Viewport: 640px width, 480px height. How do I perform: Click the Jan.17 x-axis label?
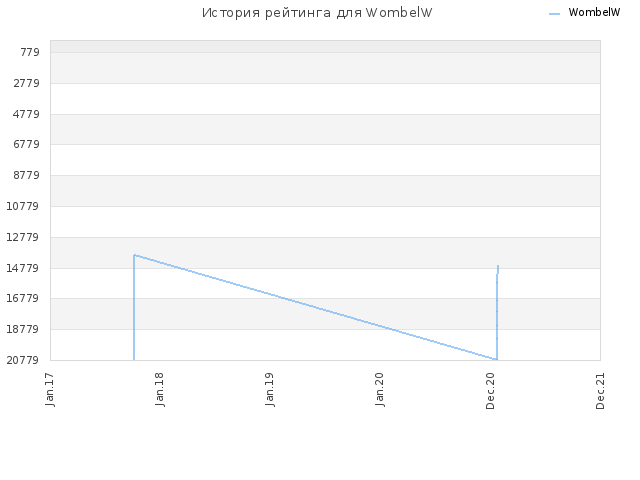point(50,390)
